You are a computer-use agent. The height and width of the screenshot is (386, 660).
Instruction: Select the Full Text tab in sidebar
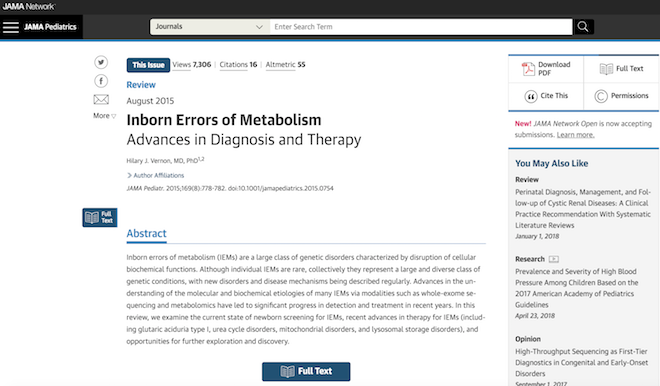click(x=621, y=69)
